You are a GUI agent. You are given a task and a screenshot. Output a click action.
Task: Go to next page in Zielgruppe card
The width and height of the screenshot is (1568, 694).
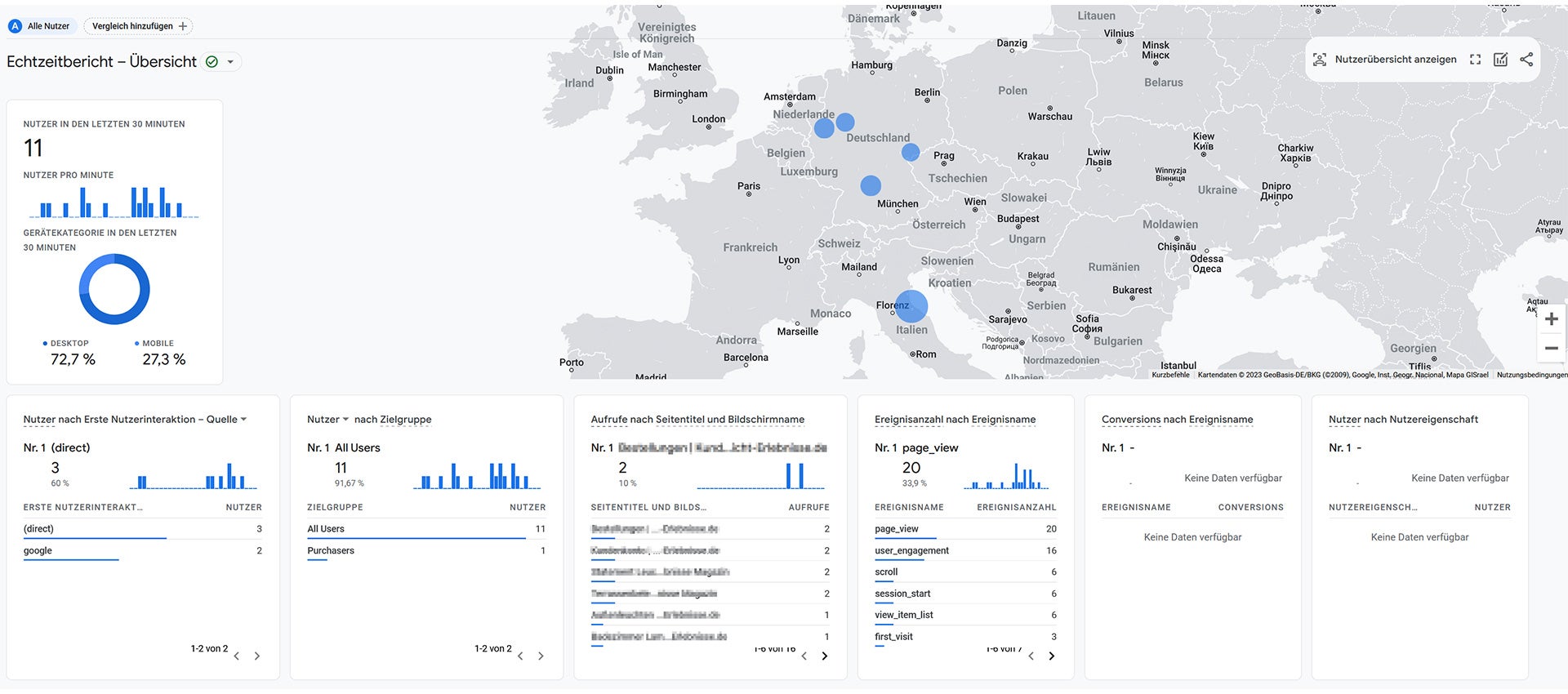(x=541, y=656)
